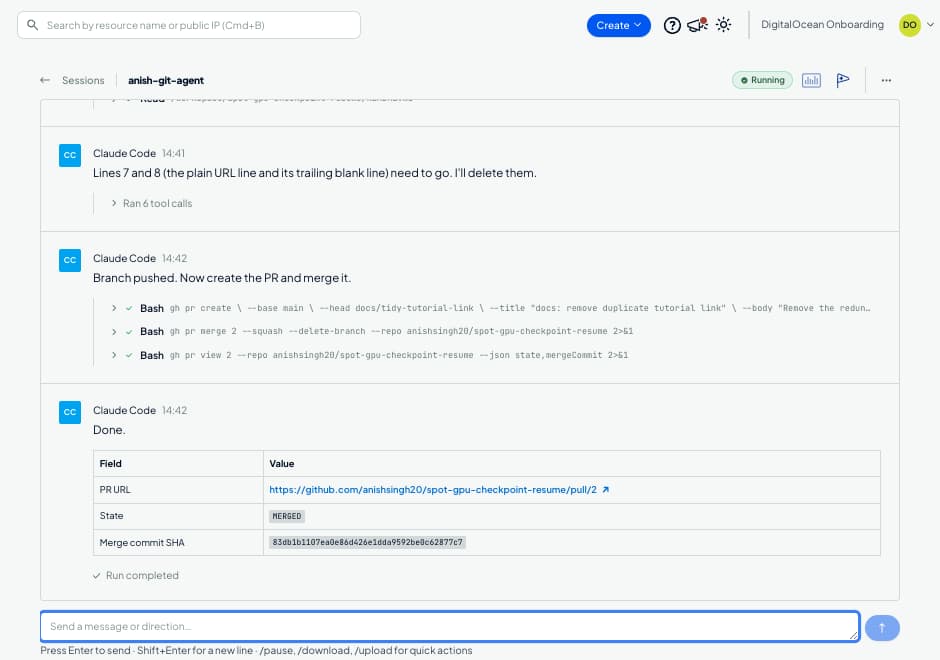940x660 pixels.
Task: Click the 'Done.' message text
Action: (109, 430)
